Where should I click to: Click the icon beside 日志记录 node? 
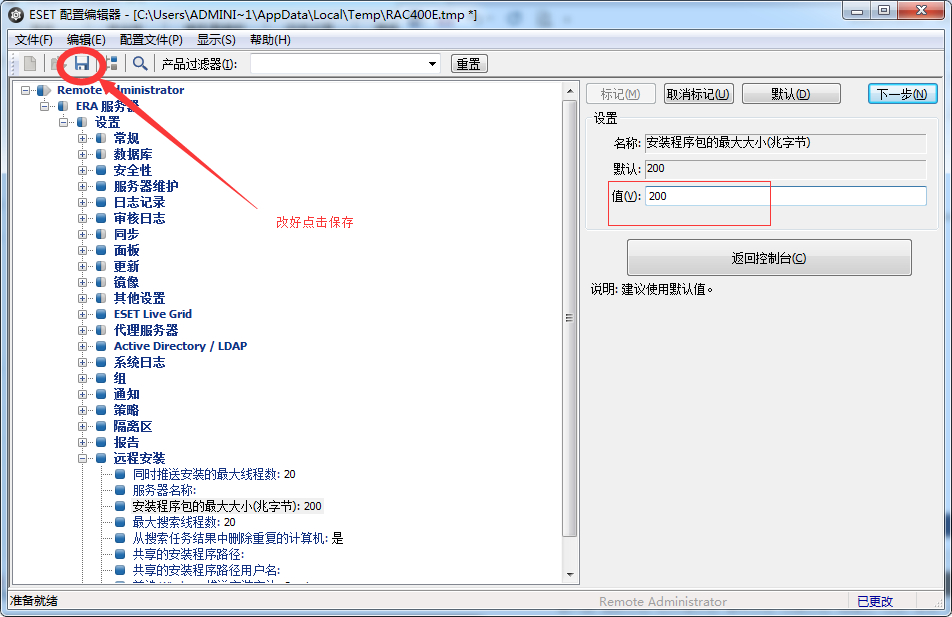101,202
